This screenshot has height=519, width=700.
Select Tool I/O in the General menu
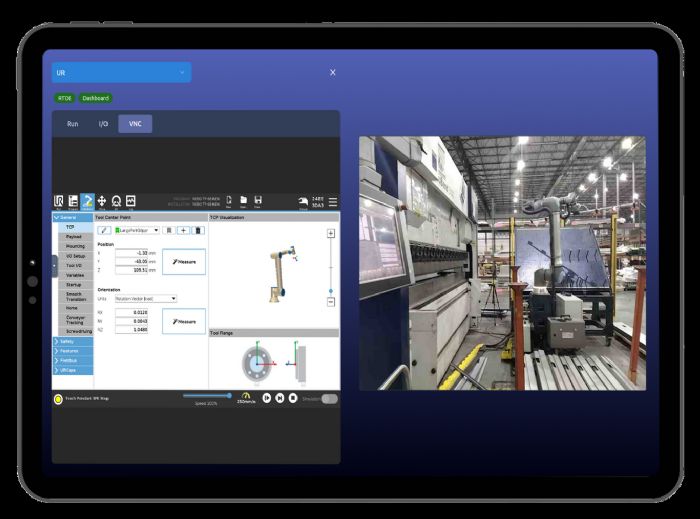click(x=75, y=266)
